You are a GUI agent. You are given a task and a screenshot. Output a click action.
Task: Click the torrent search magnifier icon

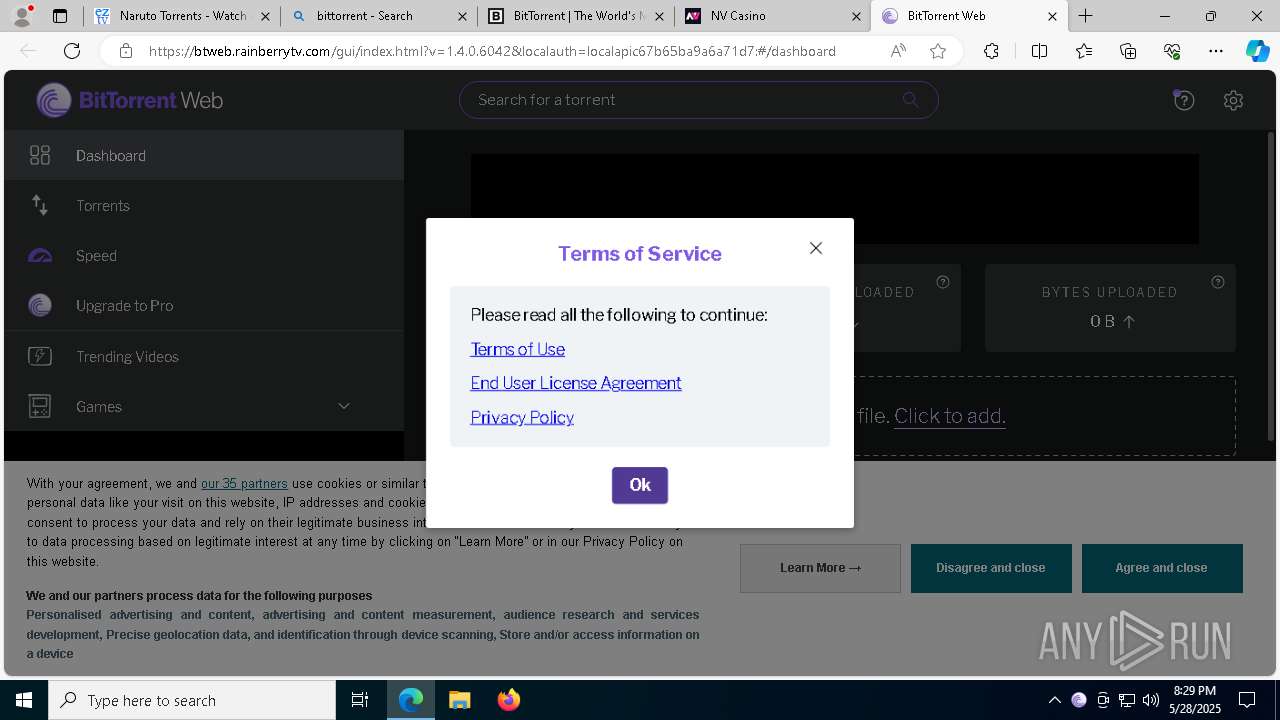910,99
